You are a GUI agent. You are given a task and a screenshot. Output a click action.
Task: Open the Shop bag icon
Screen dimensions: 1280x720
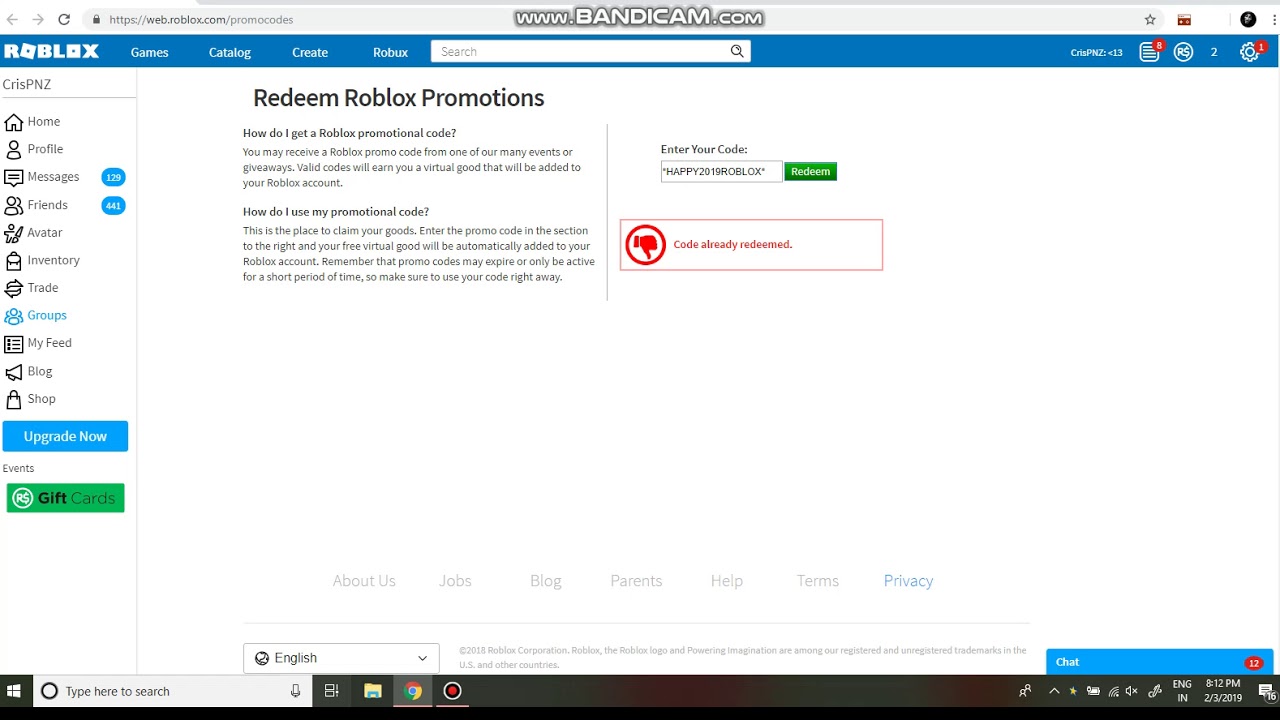13,399
